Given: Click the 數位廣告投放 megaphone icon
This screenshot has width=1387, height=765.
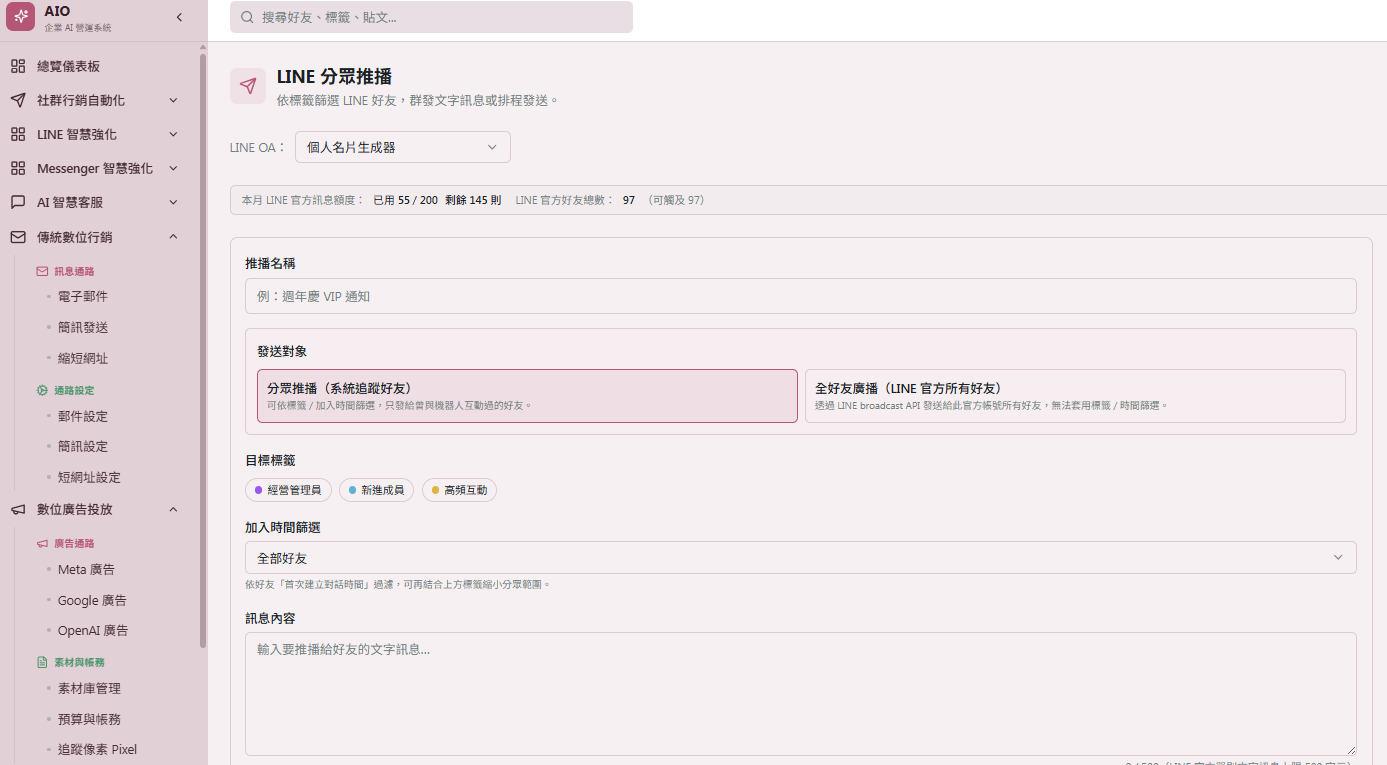Looking at the screenshot, I should [18, 509].
